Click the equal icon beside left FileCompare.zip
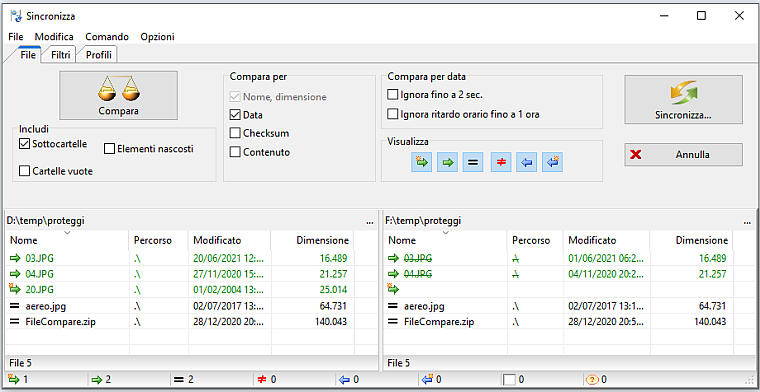760x392 pixels. click(15, 322)
